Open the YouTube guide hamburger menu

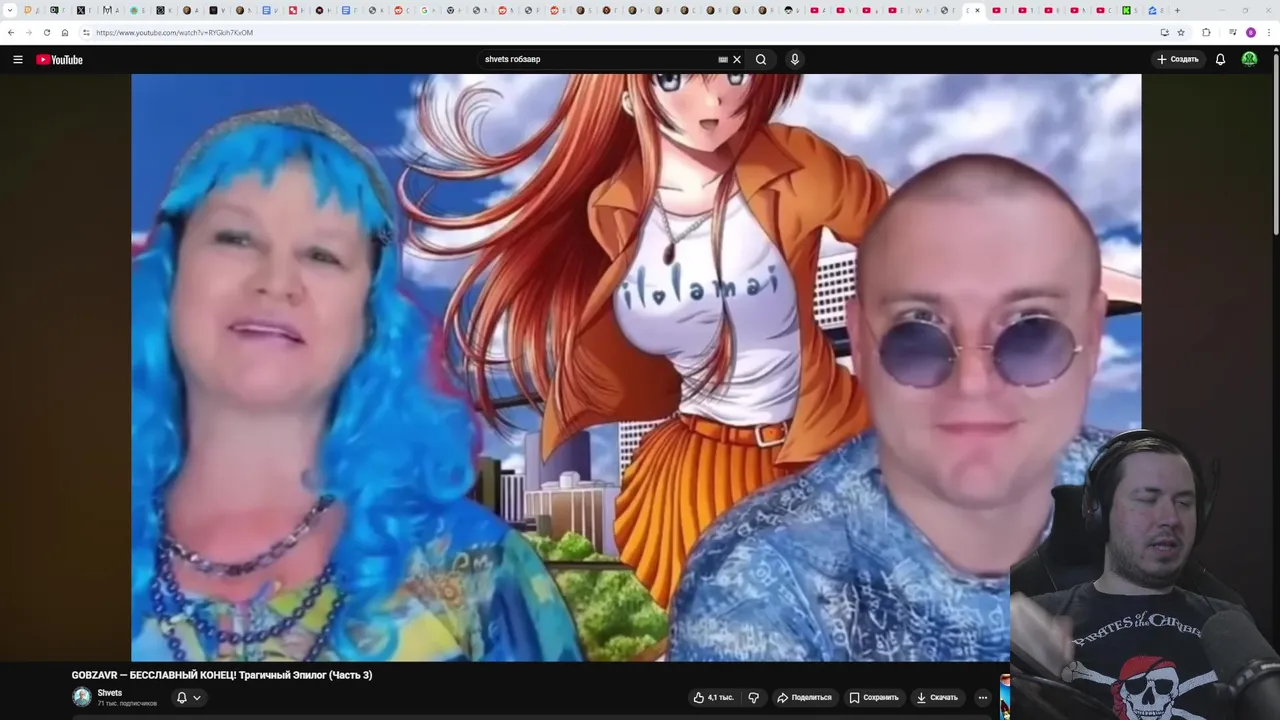(17, 59)
